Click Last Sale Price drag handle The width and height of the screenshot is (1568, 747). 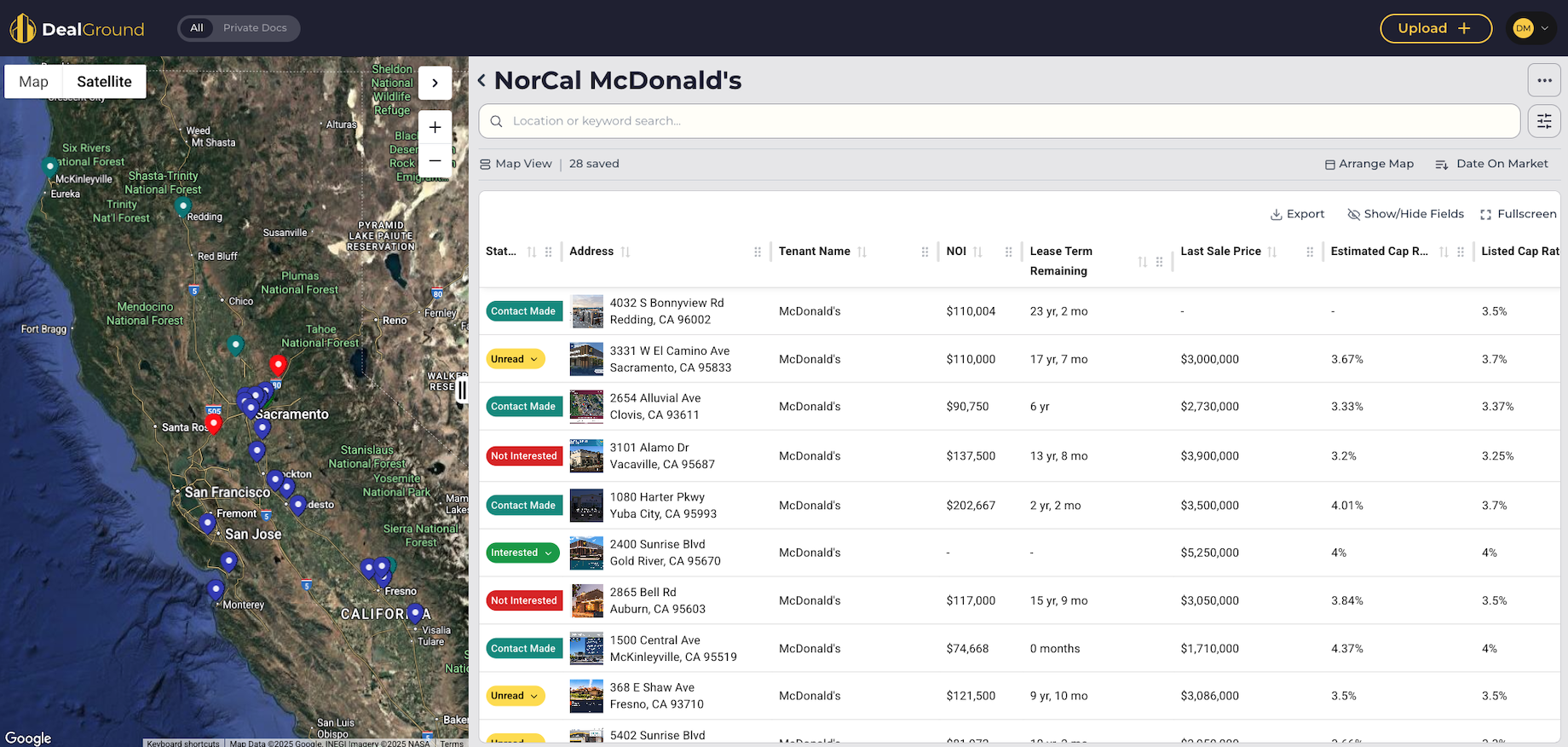1310,252
